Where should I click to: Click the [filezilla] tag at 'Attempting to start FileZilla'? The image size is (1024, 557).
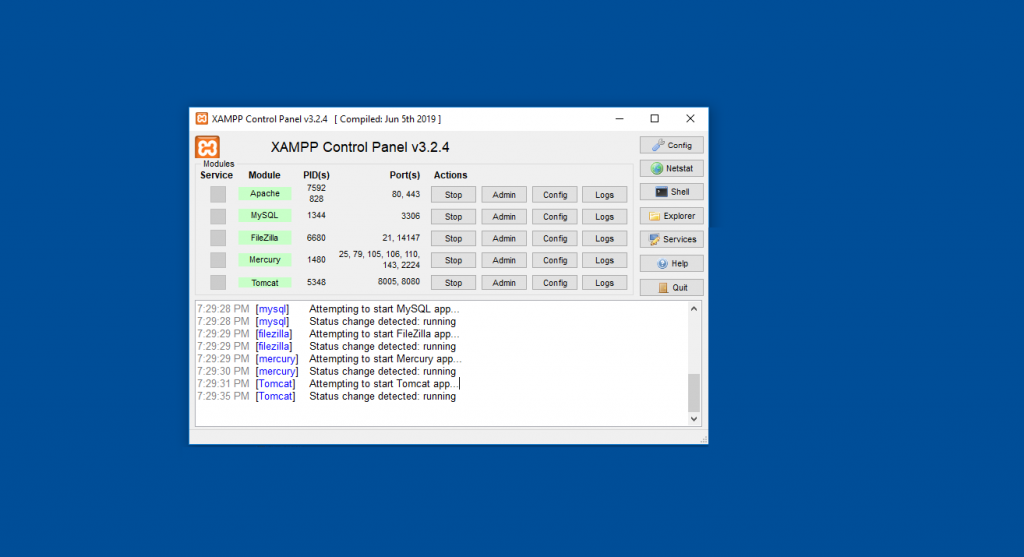coord(274,334)
